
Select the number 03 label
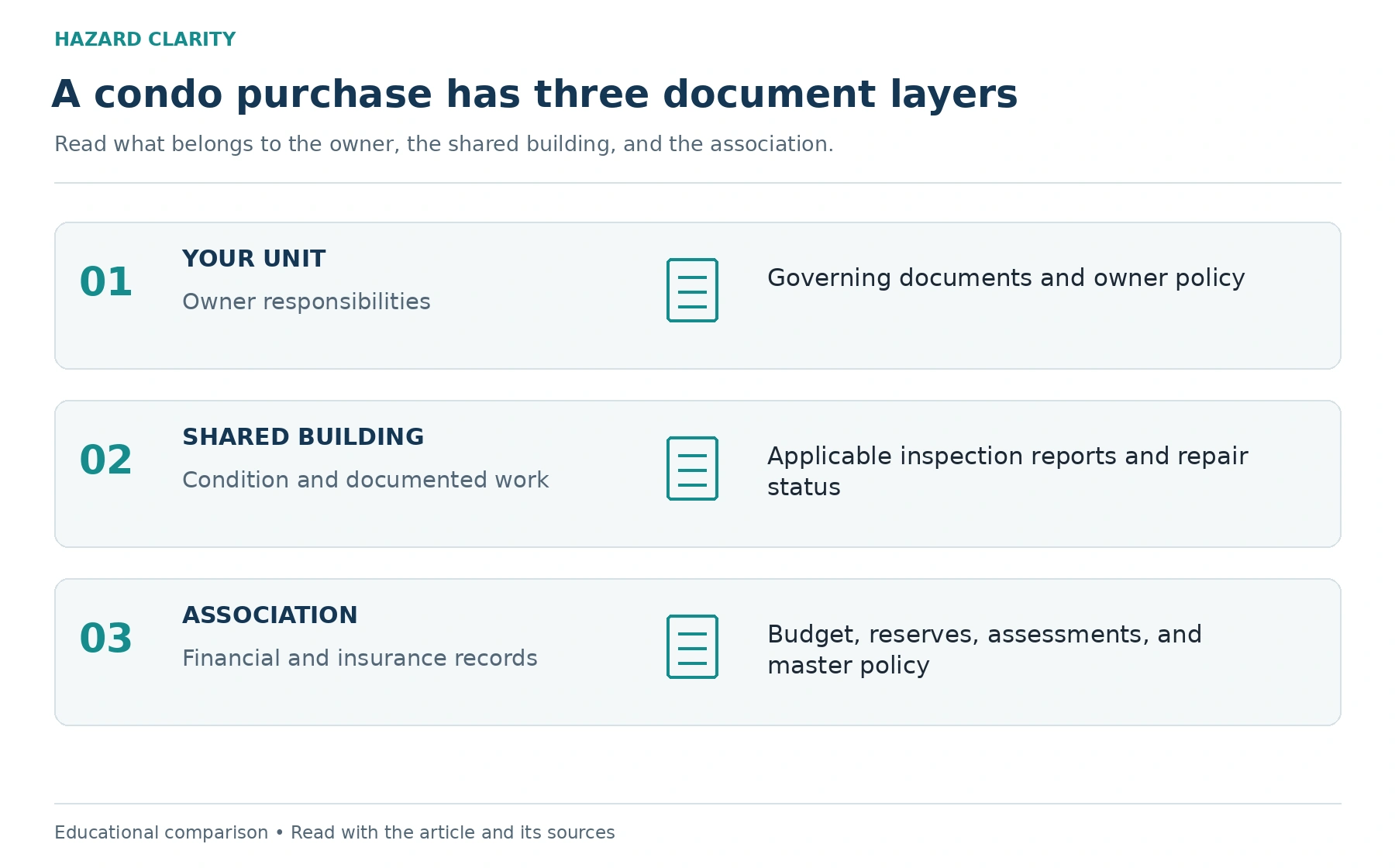(106, 639)
